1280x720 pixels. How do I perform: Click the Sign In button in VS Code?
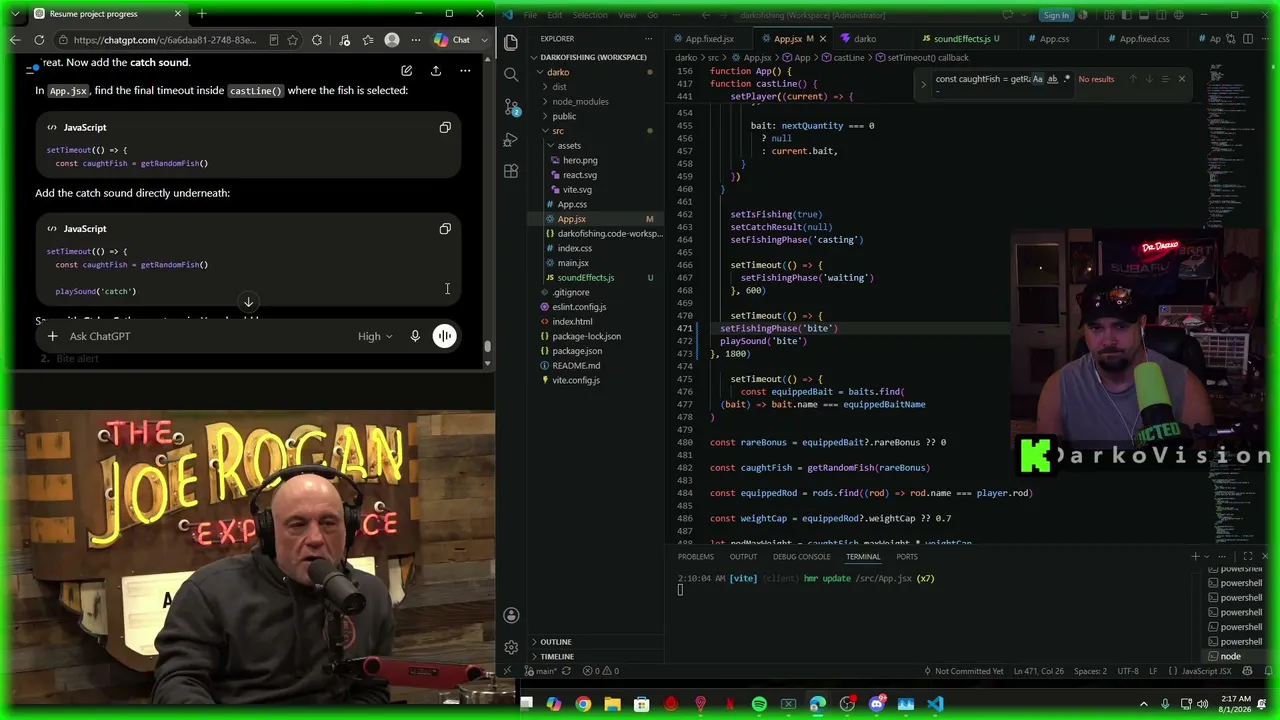point(1056,15)
